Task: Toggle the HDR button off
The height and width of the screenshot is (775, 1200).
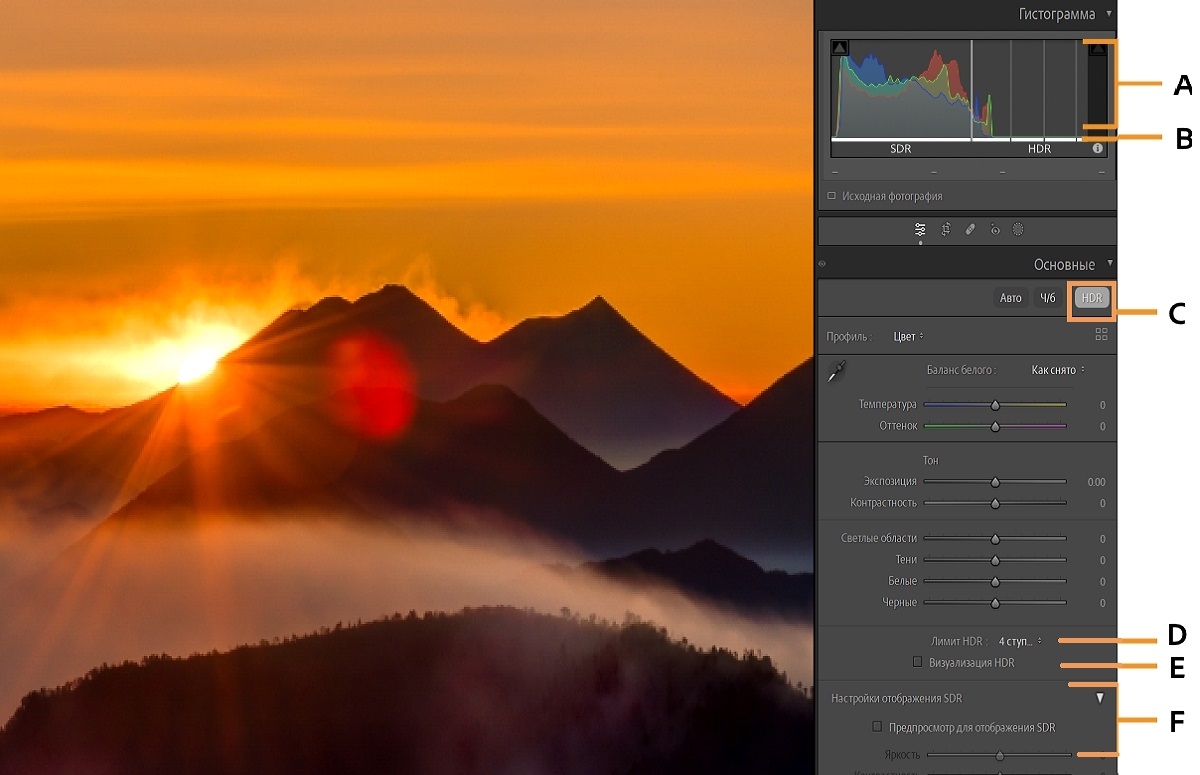Action: point(1091,298)
